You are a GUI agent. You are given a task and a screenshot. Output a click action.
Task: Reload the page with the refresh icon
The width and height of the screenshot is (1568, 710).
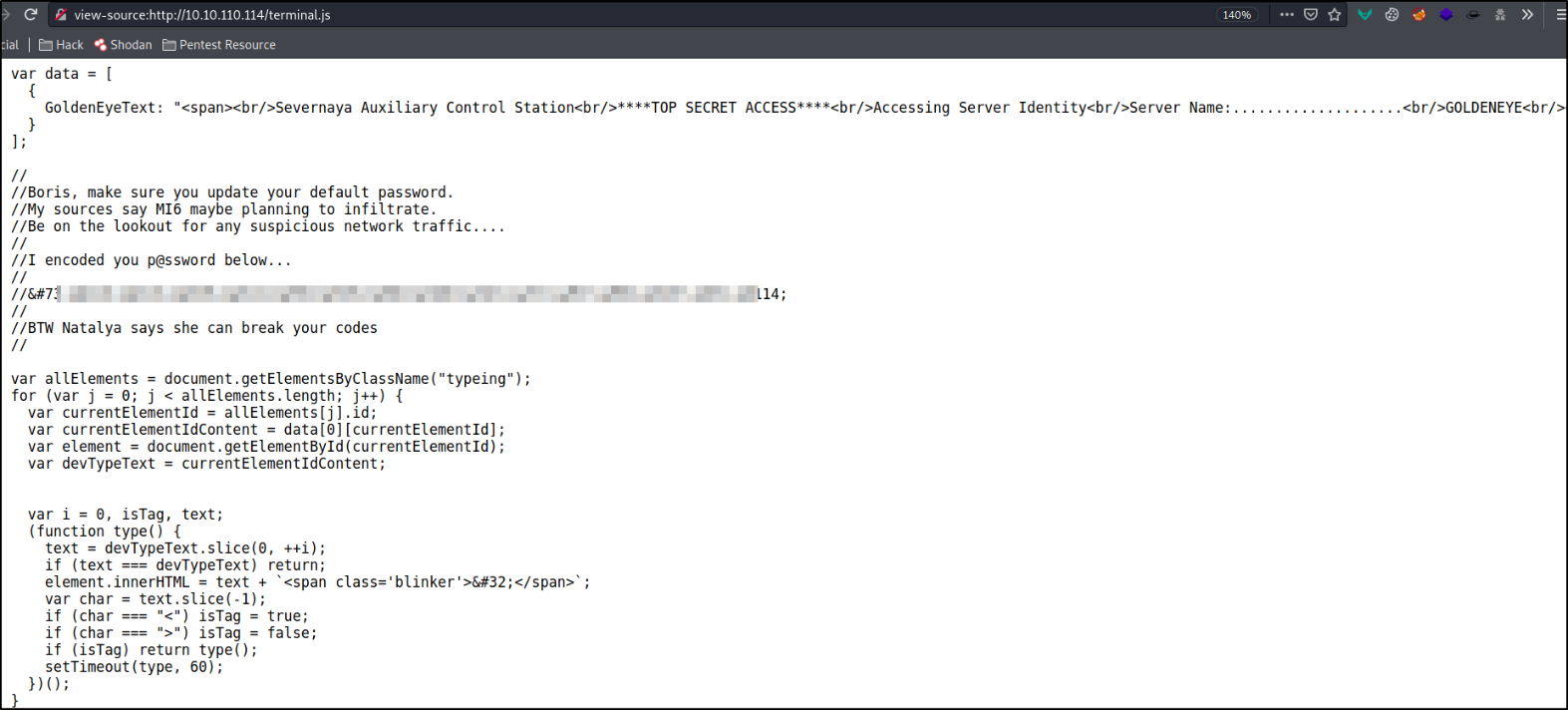(31, 15)
